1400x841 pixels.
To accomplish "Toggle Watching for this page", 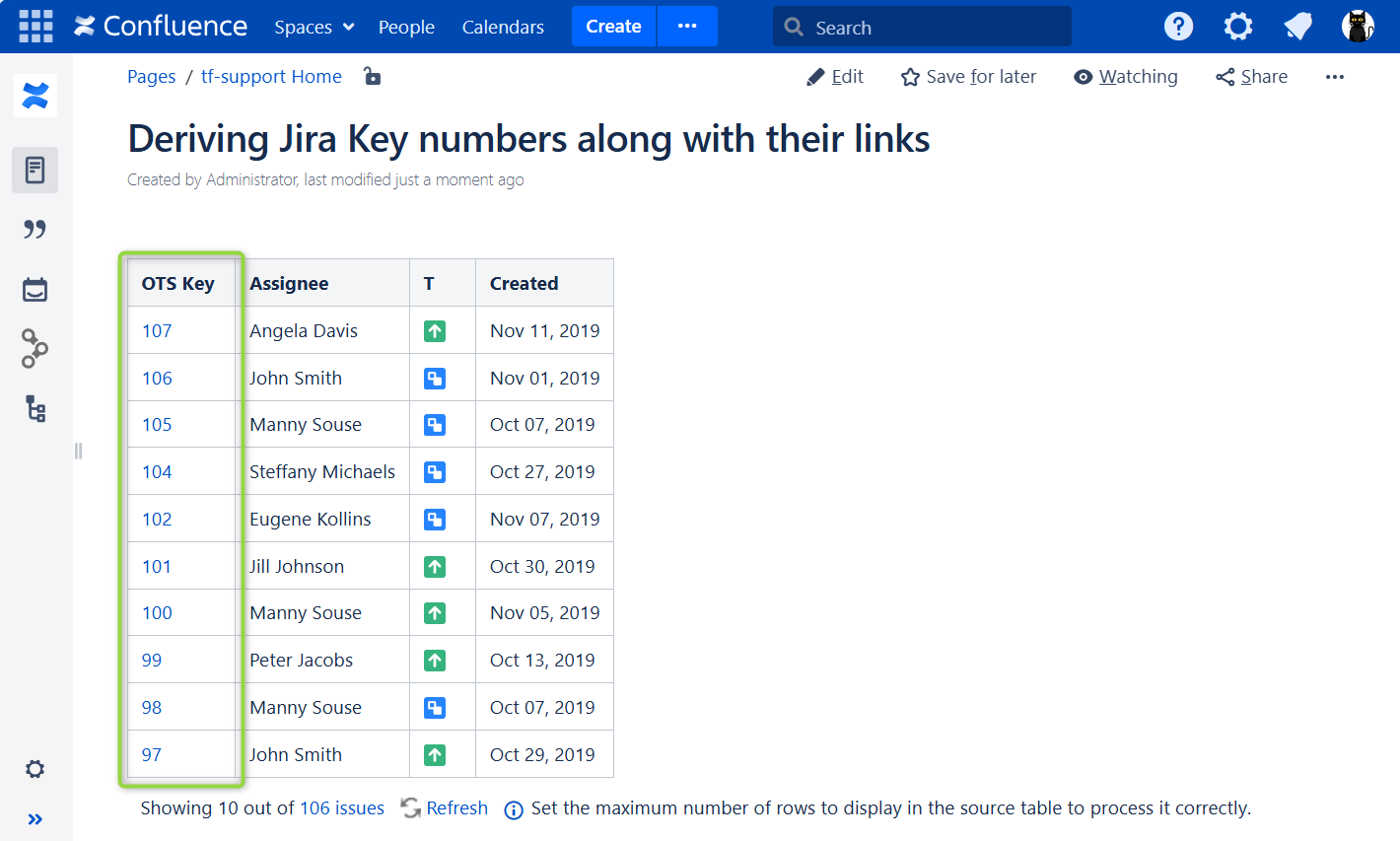I will tap(1125, 77).
